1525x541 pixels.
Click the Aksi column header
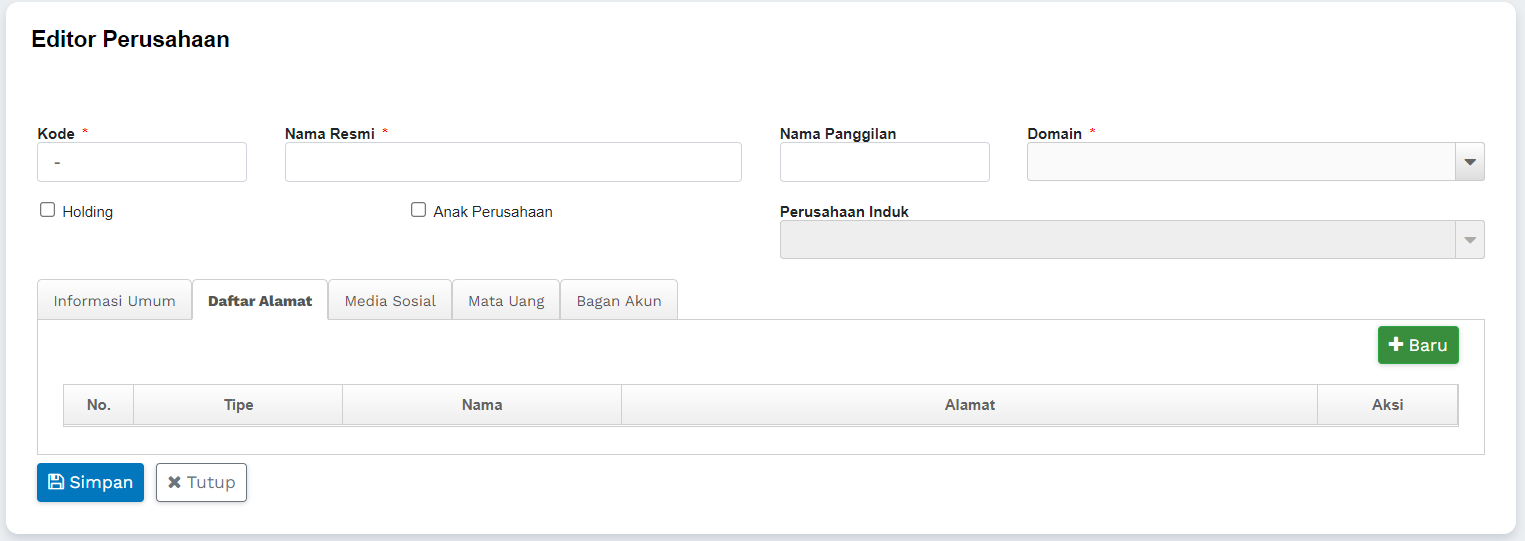[x=1387, y=405]
